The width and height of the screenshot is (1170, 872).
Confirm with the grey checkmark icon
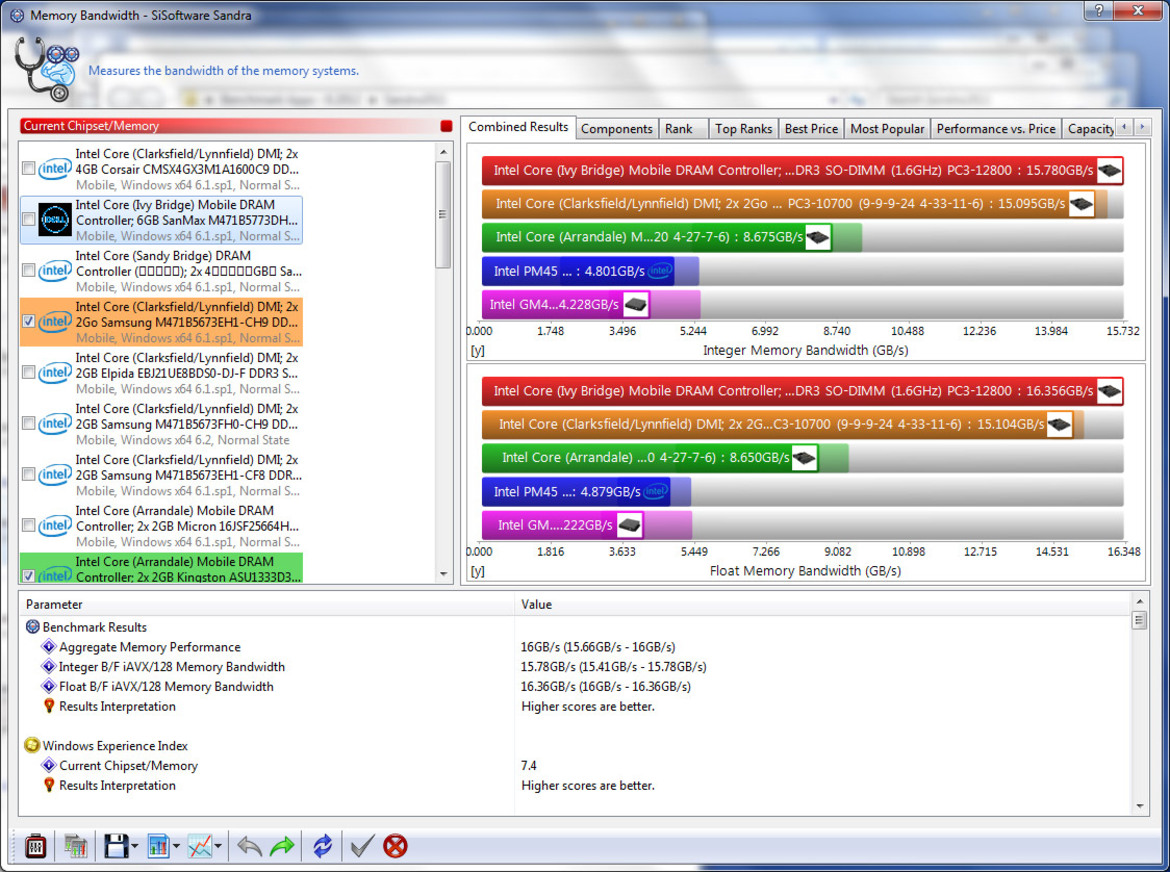(x=362, y=846)
